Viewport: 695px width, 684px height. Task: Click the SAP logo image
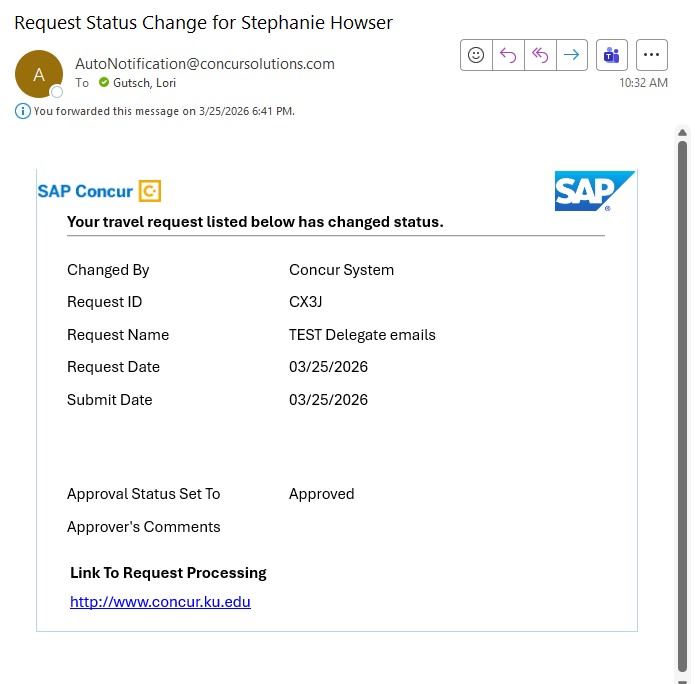594,191
